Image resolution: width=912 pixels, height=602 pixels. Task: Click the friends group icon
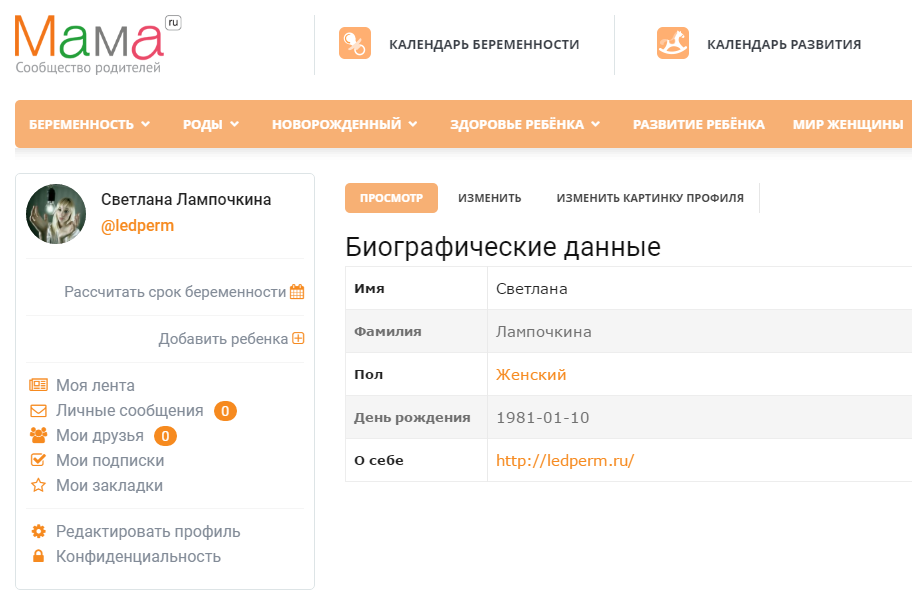point(39,436)
